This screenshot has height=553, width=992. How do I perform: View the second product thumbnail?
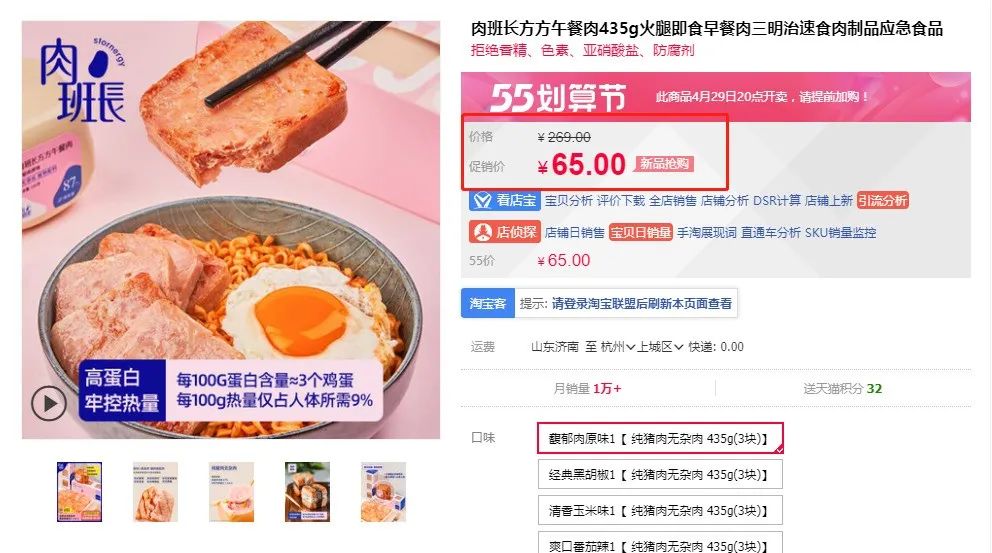click(x=155, y=492)
